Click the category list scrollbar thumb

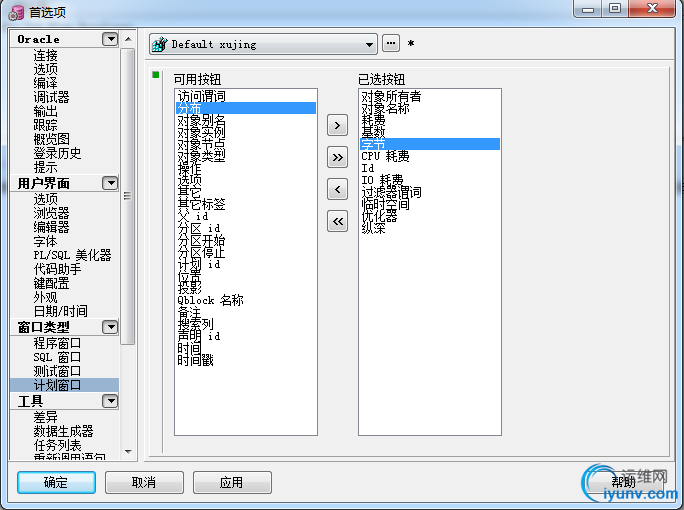pyautogui.click(x=127, y=196)
